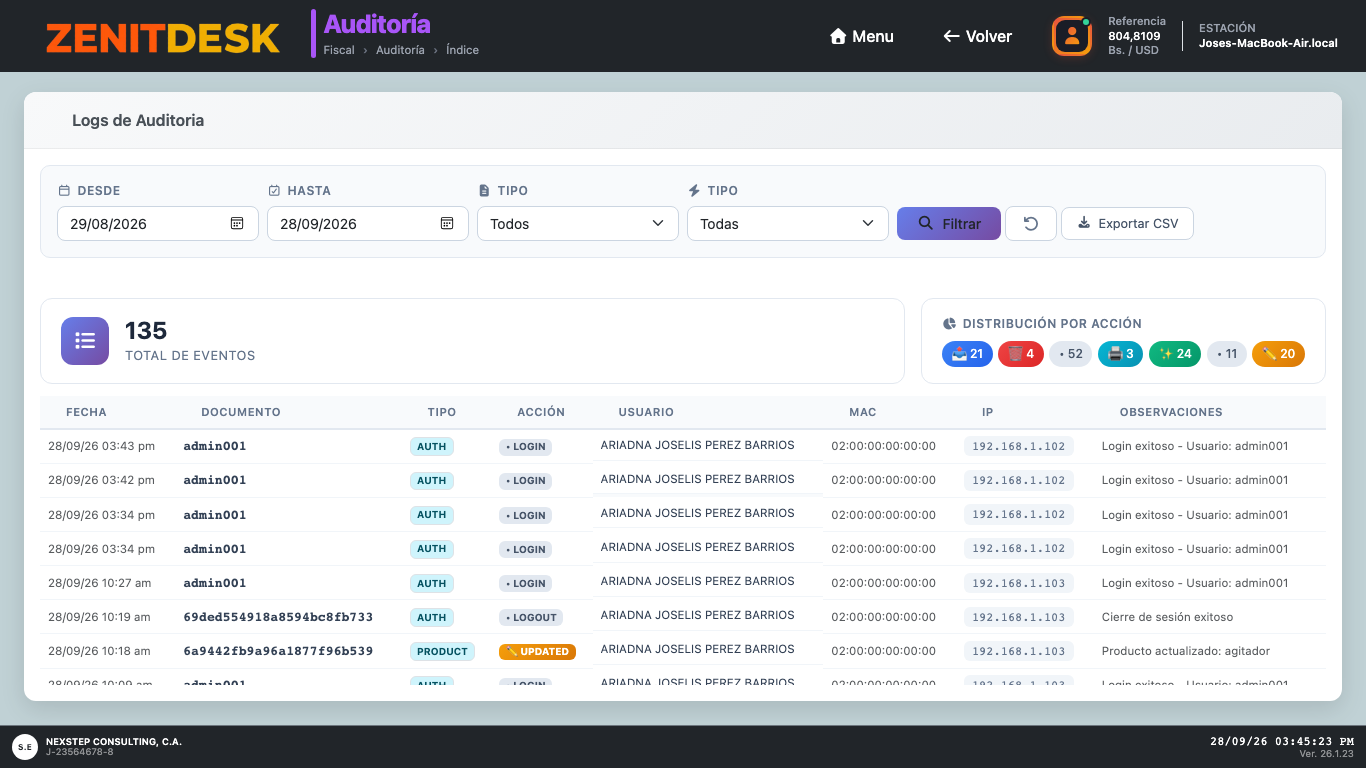Select the teal printer badge showing 3
Viewport: 1366px width, 768px height.
tap(1121, 354)
